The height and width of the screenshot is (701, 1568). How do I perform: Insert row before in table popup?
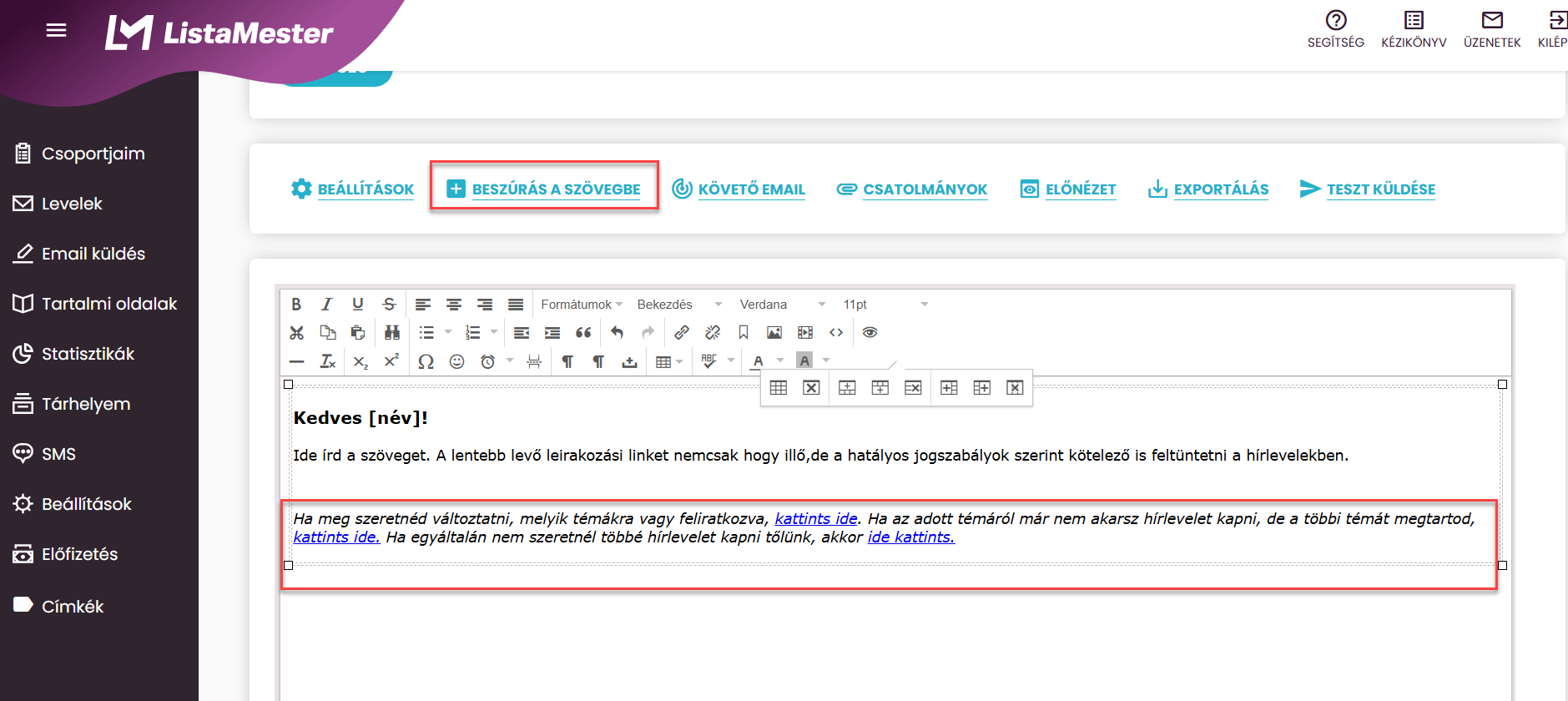tap(847, 387)
